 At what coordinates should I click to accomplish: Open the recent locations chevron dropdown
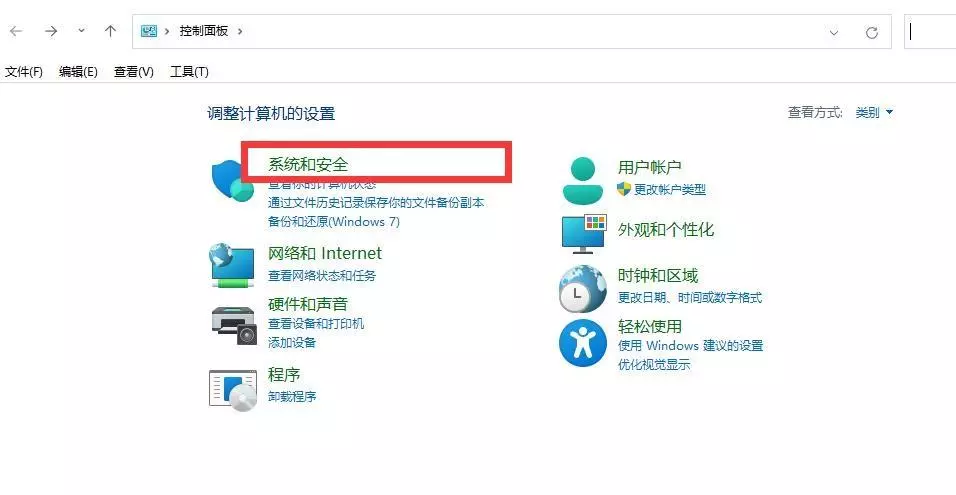pyautogui.click(x=82, y=31)
